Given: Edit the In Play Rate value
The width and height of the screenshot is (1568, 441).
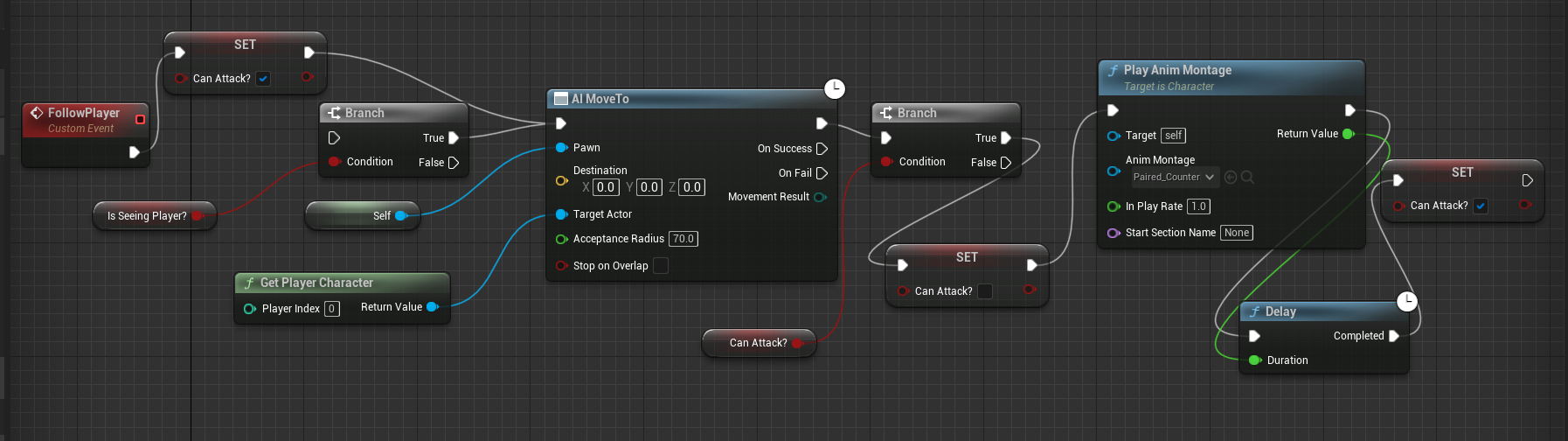Looking at the screenshot, I should coord(1198,206).
